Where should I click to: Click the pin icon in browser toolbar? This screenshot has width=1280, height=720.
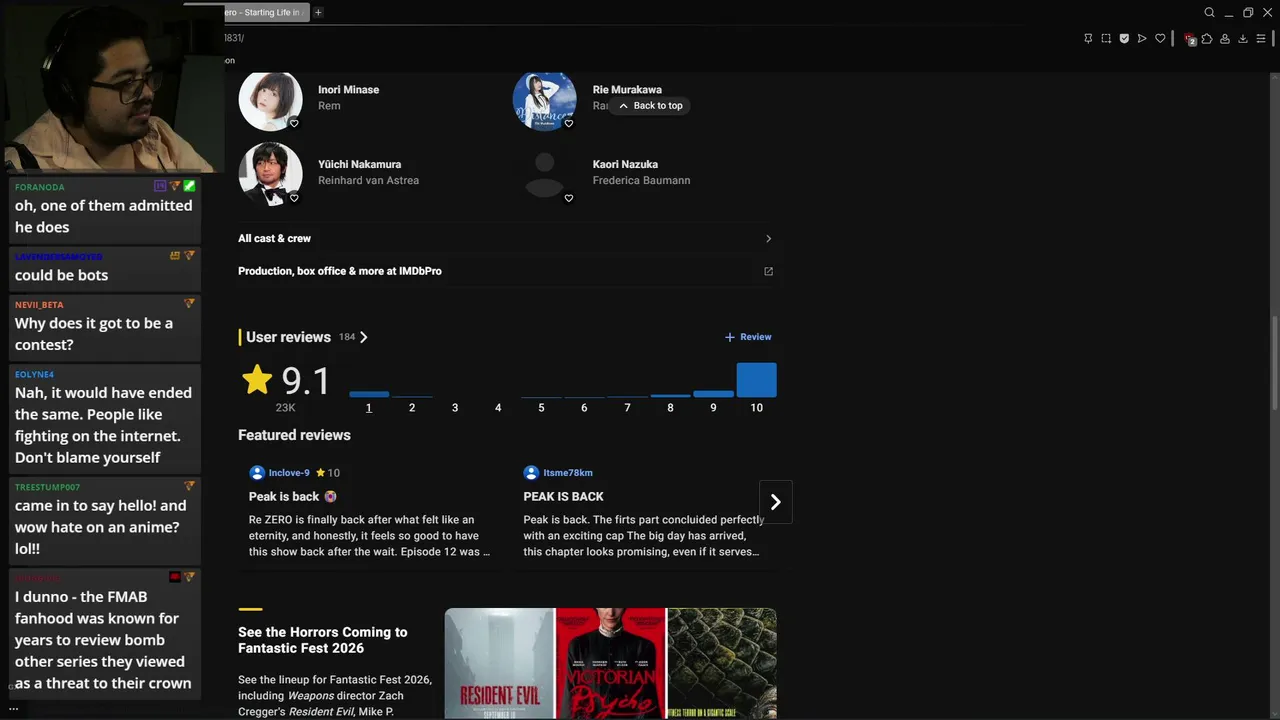pos(1088,38)
